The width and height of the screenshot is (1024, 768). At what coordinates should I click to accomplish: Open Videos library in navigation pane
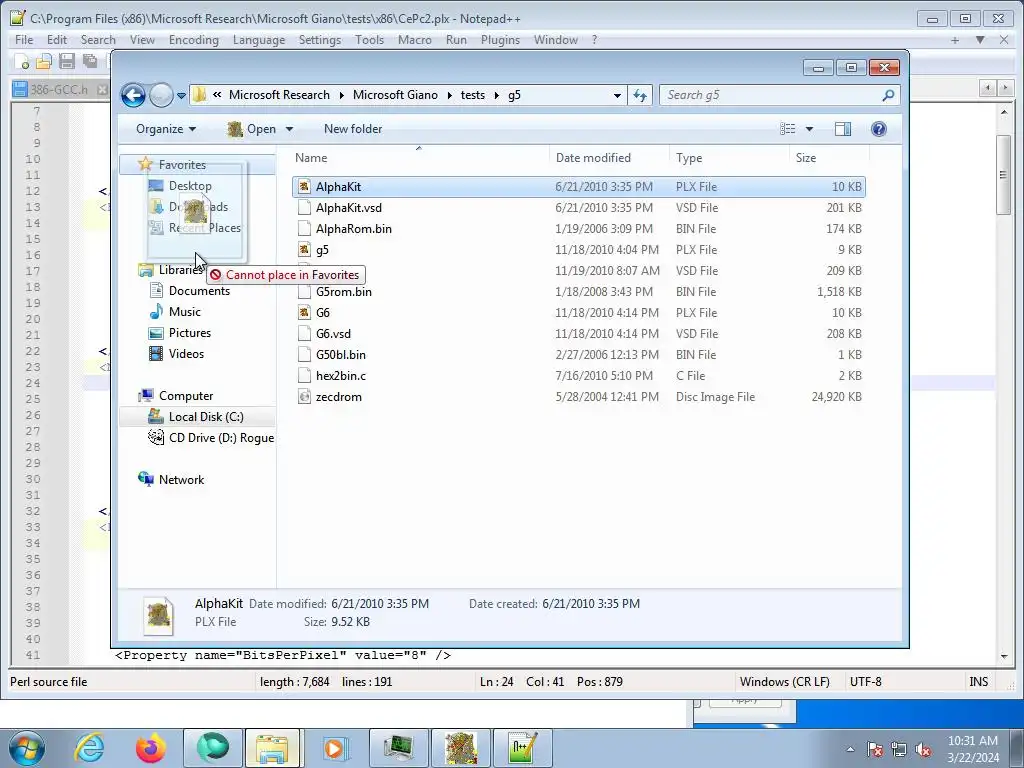click(x=186, y=353)
